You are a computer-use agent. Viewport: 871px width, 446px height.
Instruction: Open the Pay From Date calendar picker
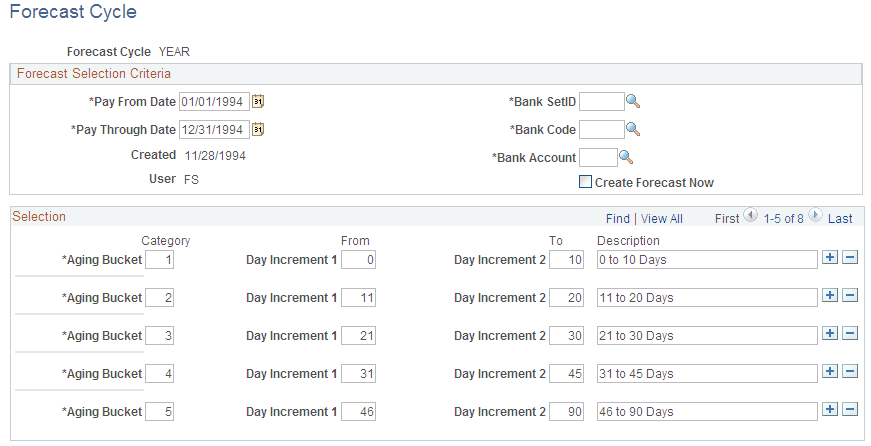point(258,101)
